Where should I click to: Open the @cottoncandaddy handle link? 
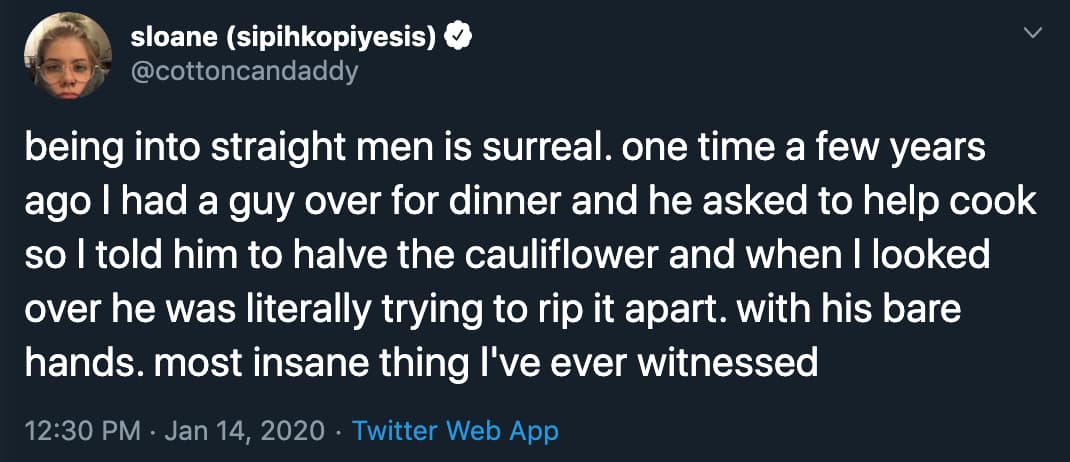tap(244, 73)
